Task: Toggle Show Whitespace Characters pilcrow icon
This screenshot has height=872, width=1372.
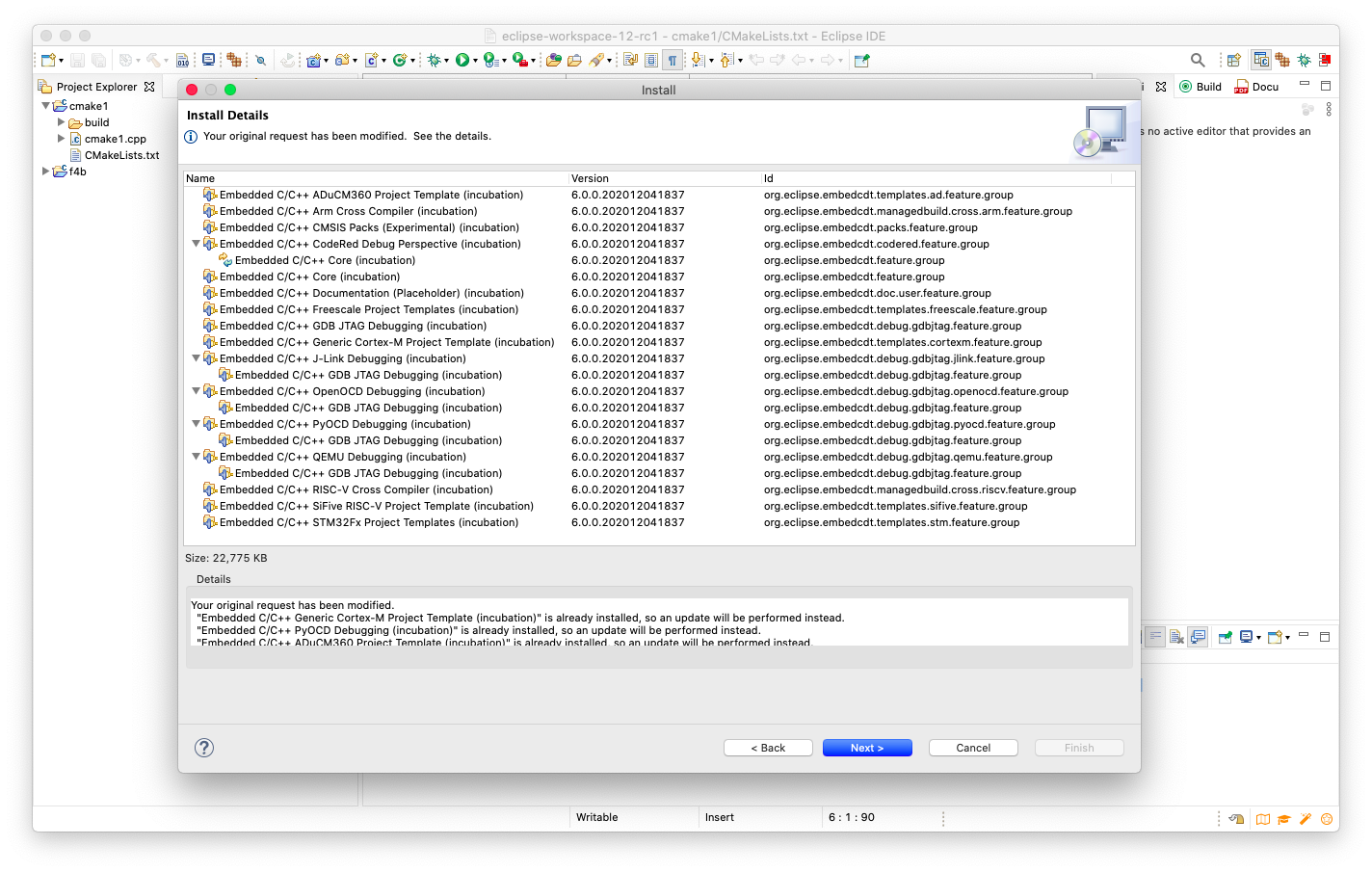Action: [x=673, y=60]
